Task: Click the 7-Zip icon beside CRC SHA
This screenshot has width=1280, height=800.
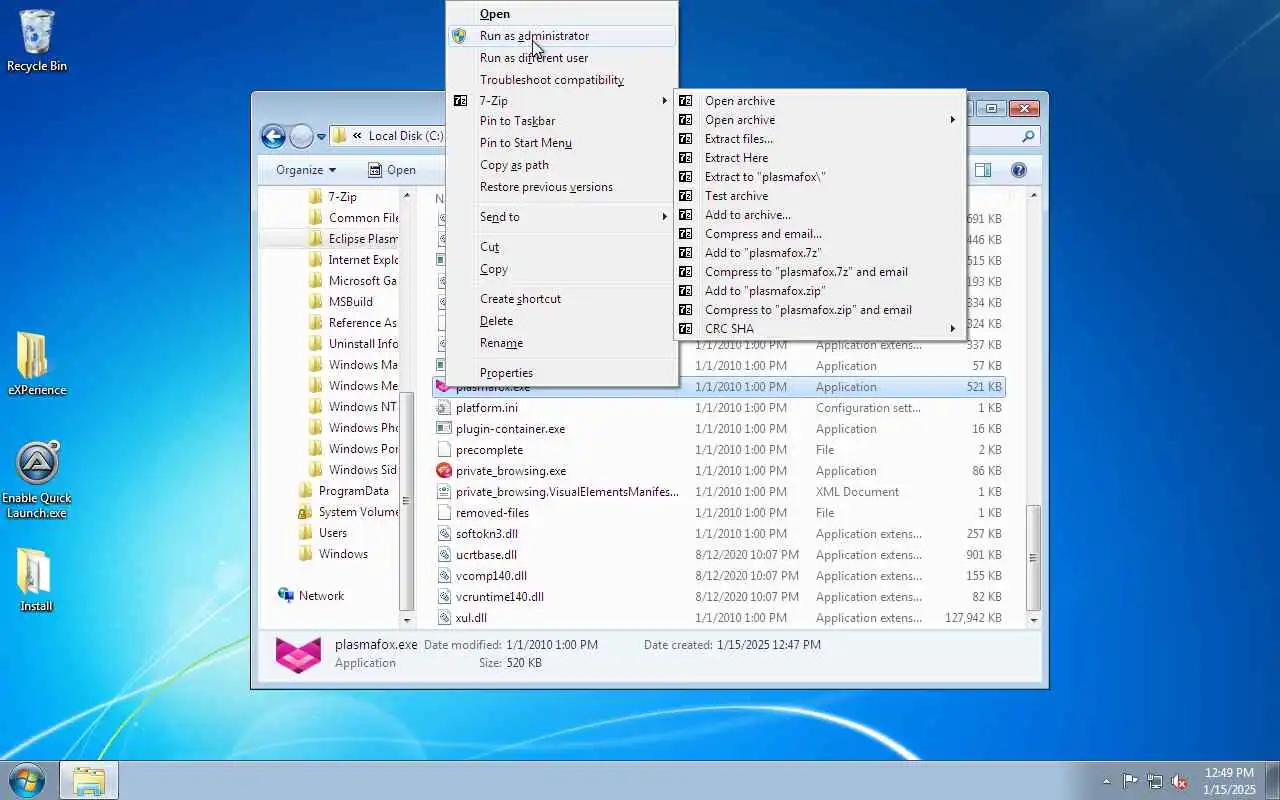Action: point(685,329)
